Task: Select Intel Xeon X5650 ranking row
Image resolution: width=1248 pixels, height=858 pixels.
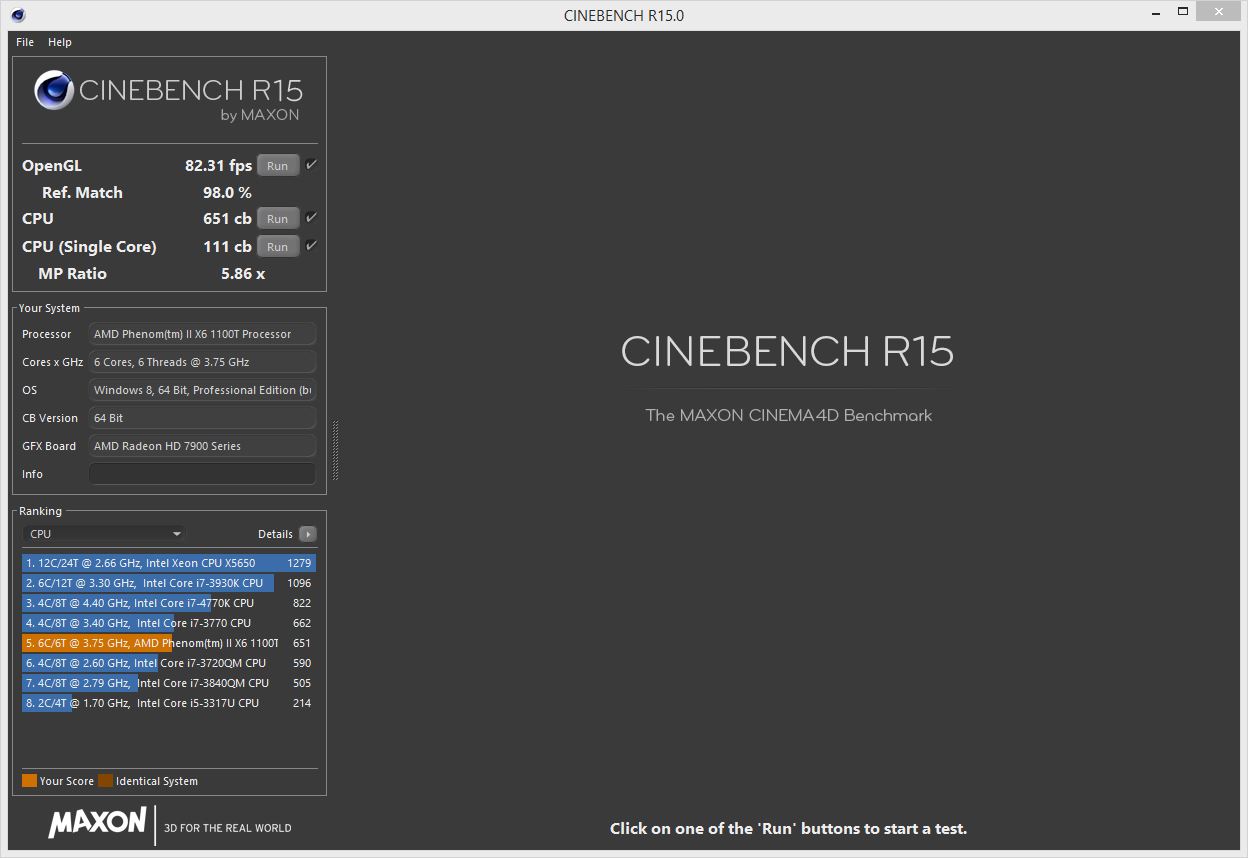Action: [169, 563]
